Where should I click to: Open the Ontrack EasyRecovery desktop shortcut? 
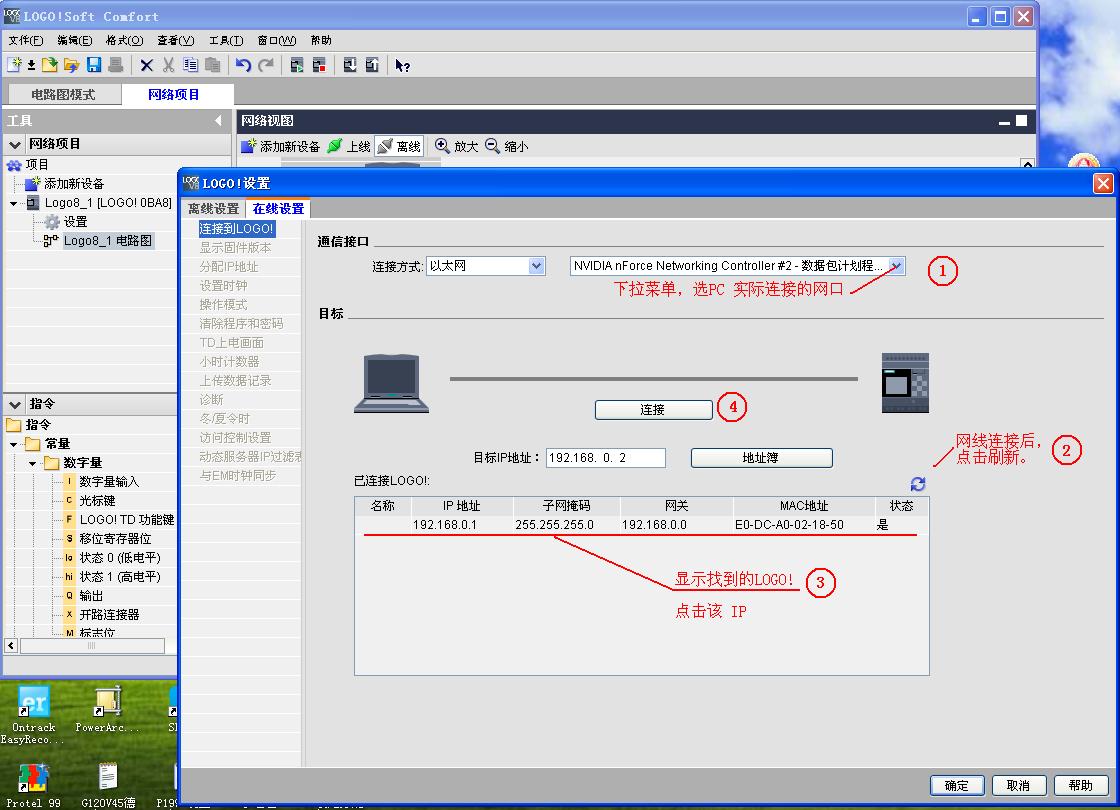point(31,715)
